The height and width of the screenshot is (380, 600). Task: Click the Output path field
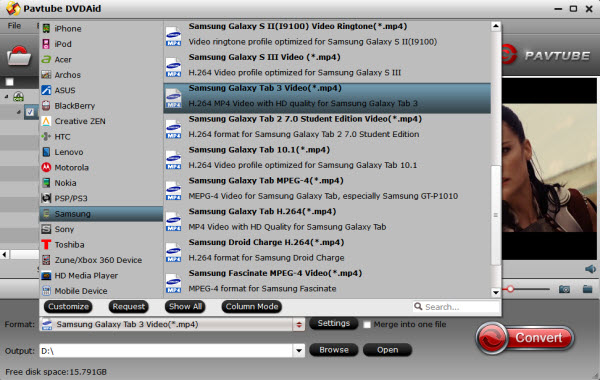click(166, 351)
